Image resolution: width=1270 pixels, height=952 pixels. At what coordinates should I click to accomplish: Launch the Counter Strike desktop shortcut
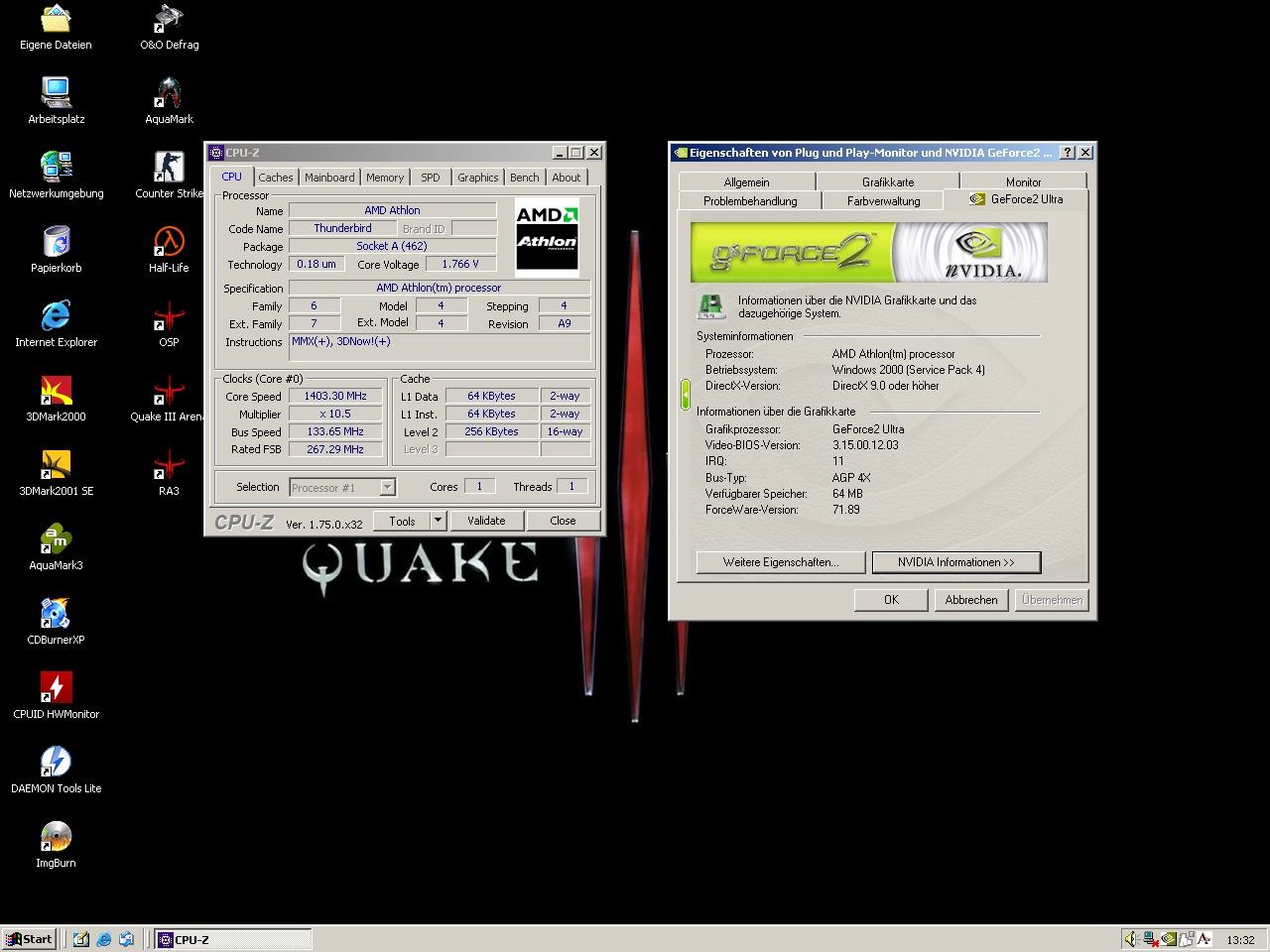pyautogui.click(x=169, y=177)
